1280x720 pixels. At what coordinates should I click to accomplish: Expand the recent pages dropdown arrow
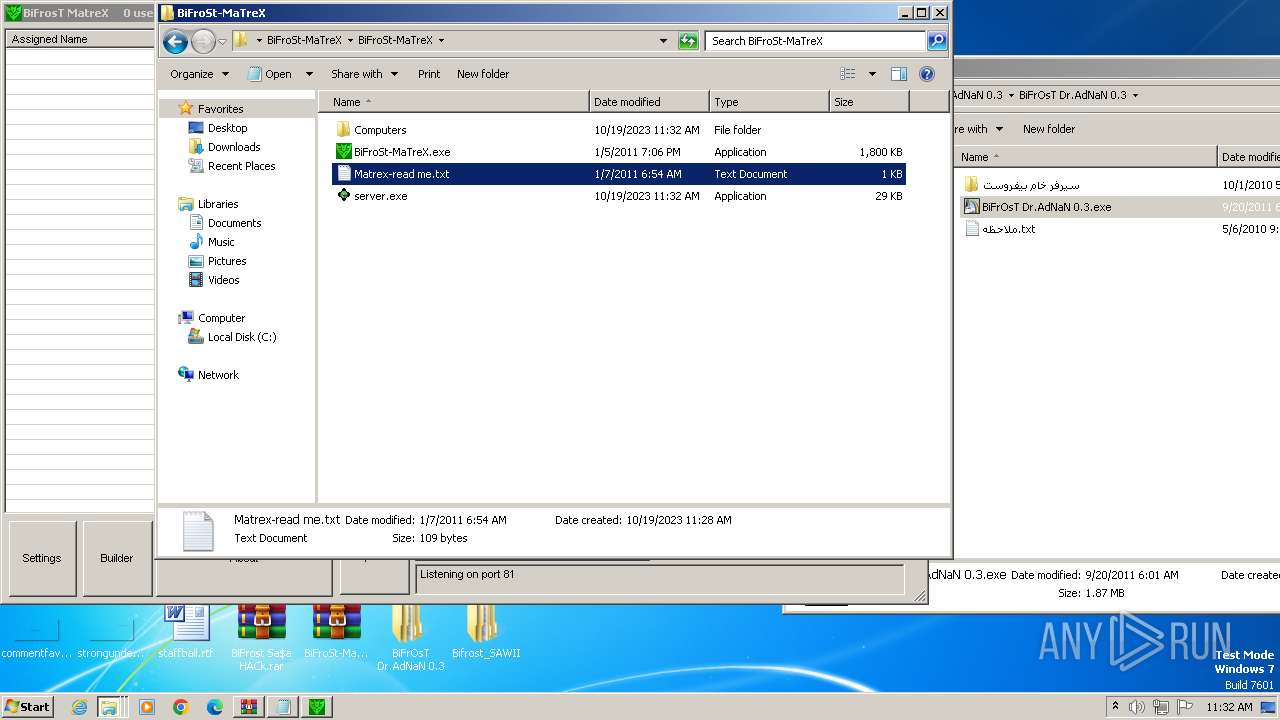pyautogui.click(x=222, y=41)
